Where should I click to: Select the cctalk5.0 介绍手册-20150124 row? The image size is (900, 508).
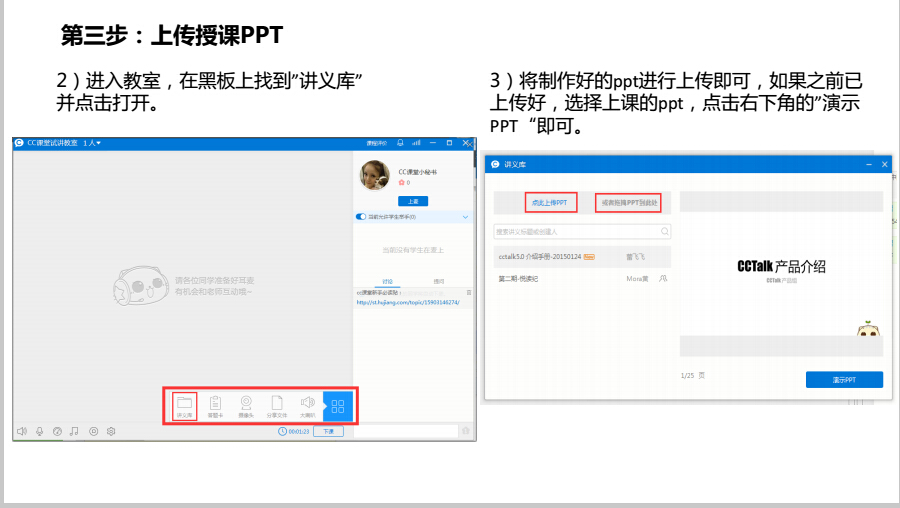[x=582, y=257]
